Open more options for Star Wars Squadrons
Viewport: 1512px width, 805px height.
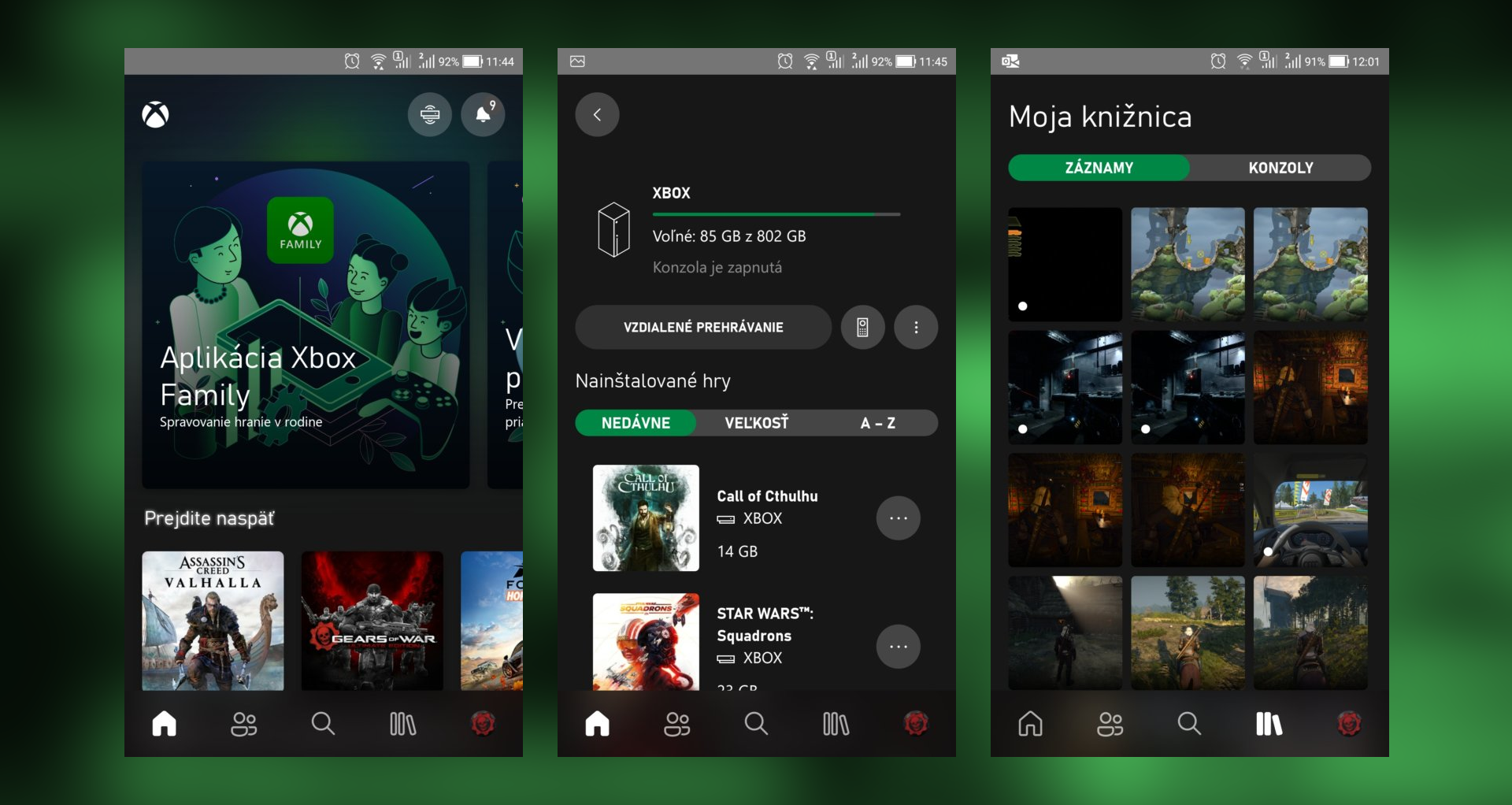pyautogui.click(x=899, y=647)
